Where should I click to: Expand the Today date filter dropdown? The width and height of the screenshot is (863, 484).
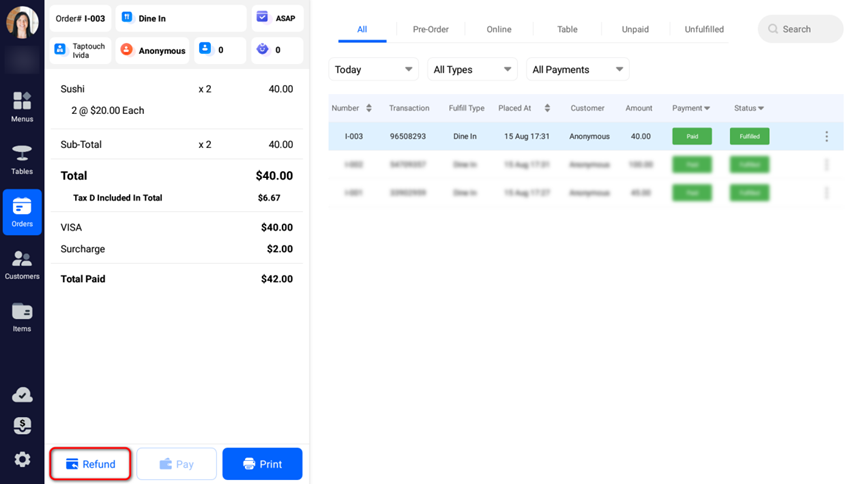(x=373, y=70)
